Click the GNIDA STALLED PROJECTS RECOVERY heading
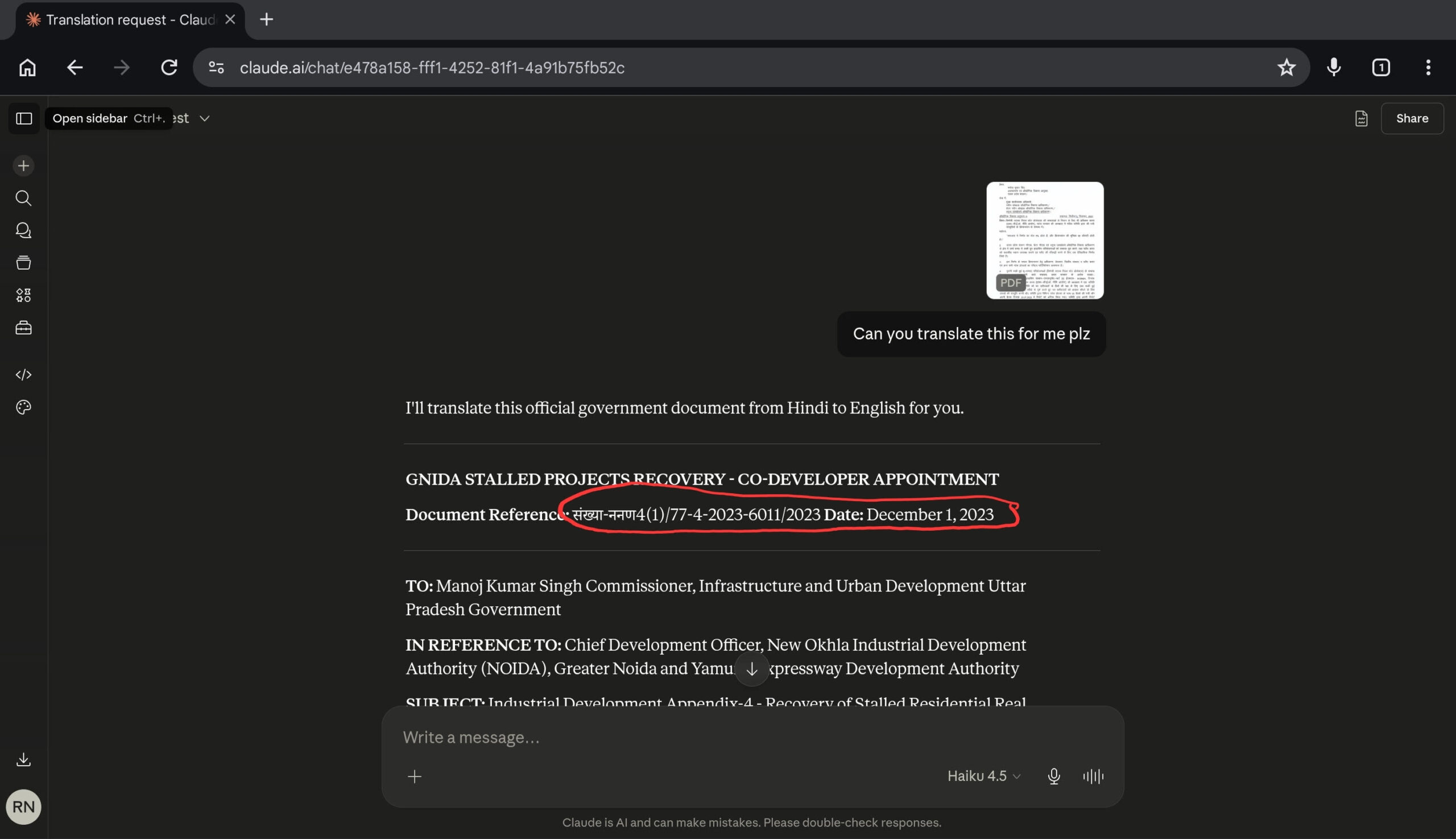1456x839 pixels. pos(702,480)
